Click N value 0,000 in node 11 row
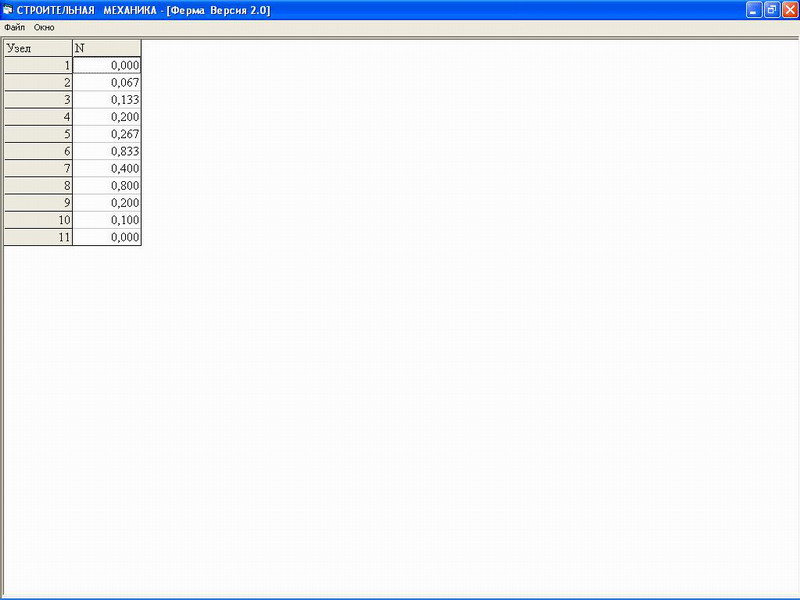 point(107,237)
